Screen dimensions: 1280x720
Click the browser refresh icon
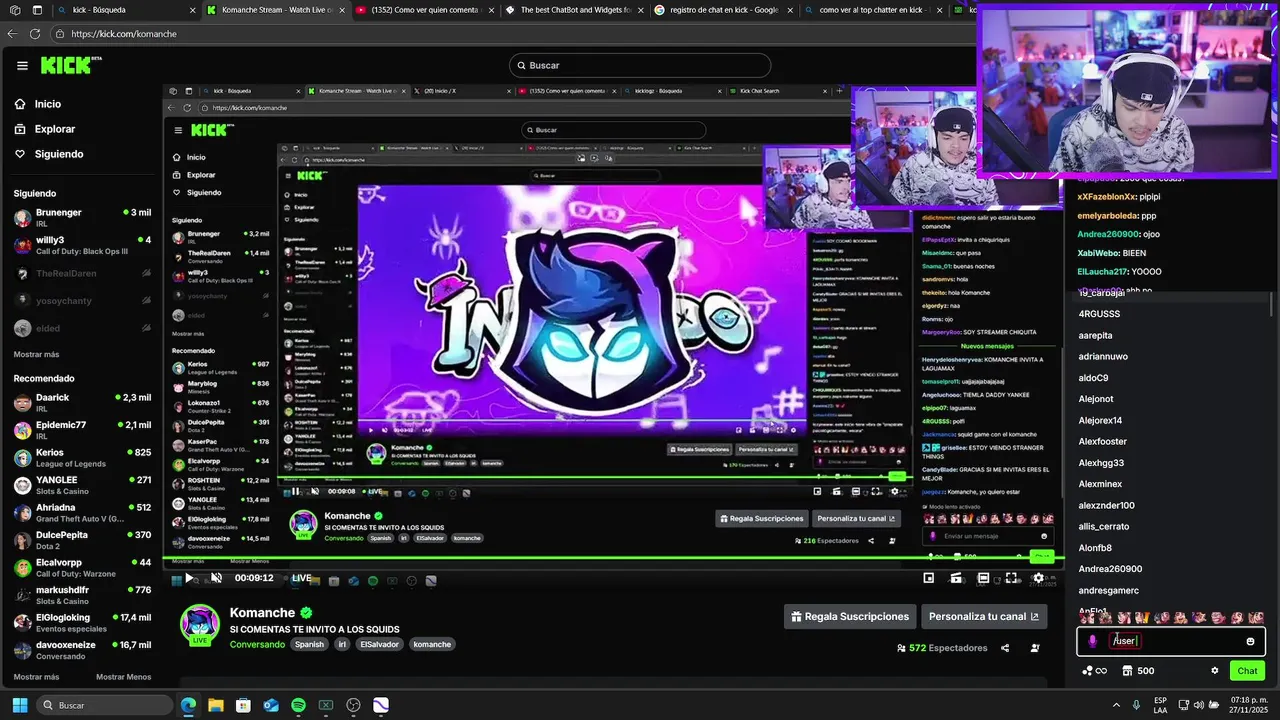[x=35, y=33]
